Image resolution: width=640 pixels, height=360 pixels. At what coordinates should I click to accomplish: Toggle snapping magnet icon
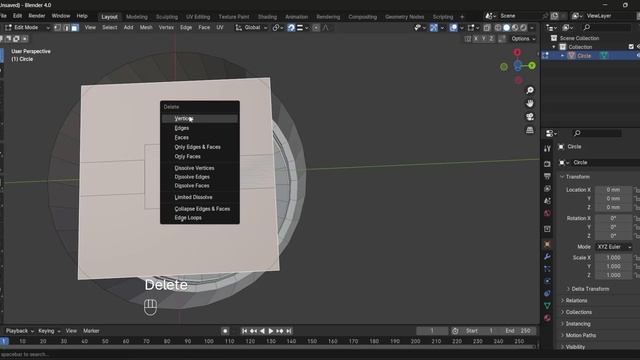click(x=291, y=28)
